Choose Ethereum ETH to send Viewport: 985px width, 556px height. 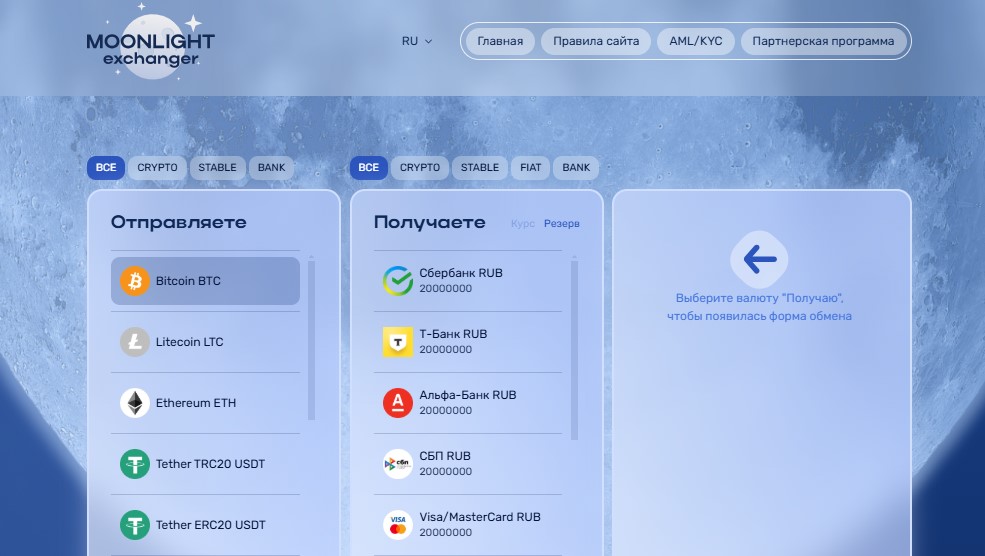pyautogui.click(x=205, y=403)
